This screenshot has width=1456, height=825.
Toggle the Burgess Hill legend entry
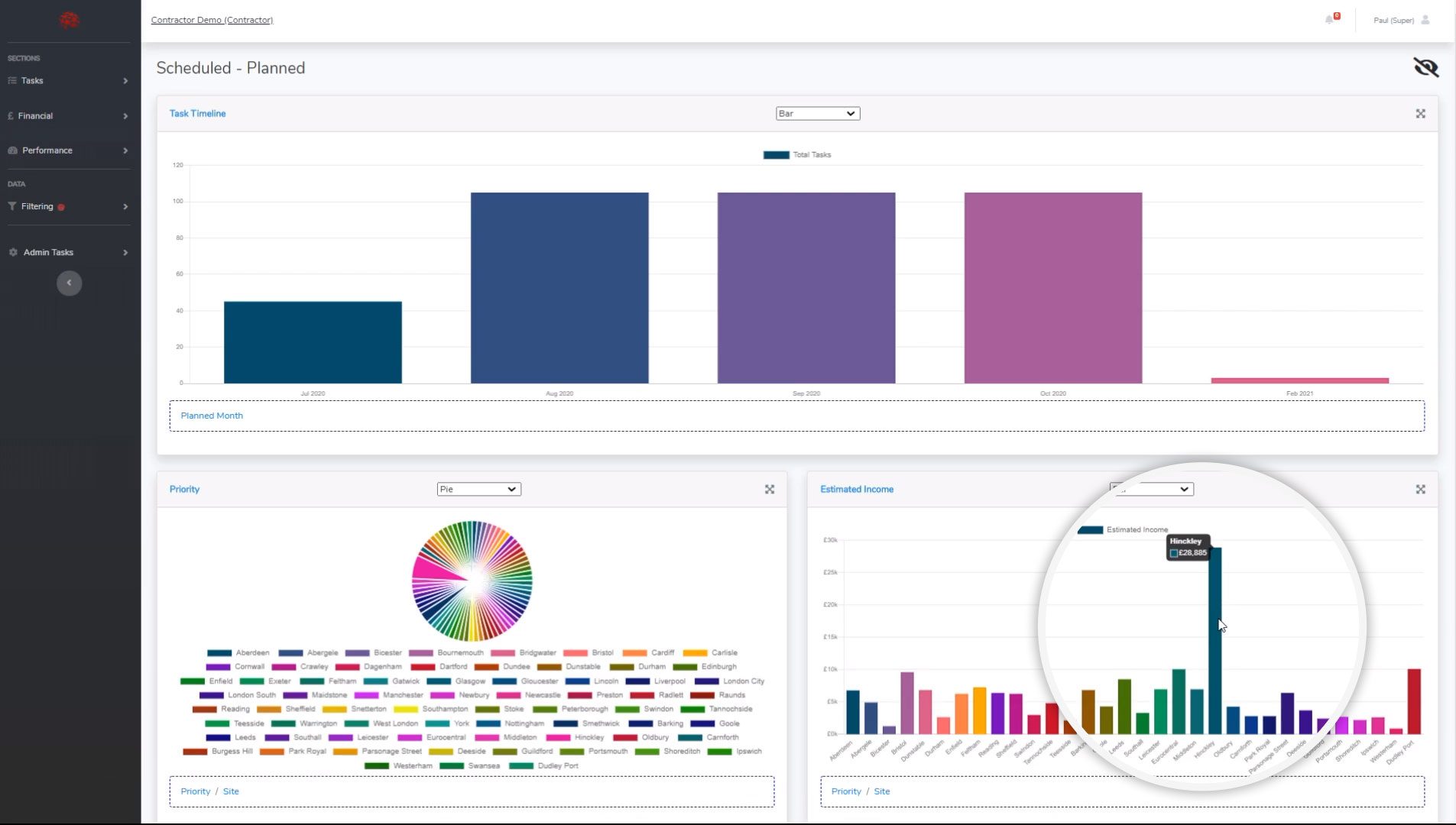(218, 752)
